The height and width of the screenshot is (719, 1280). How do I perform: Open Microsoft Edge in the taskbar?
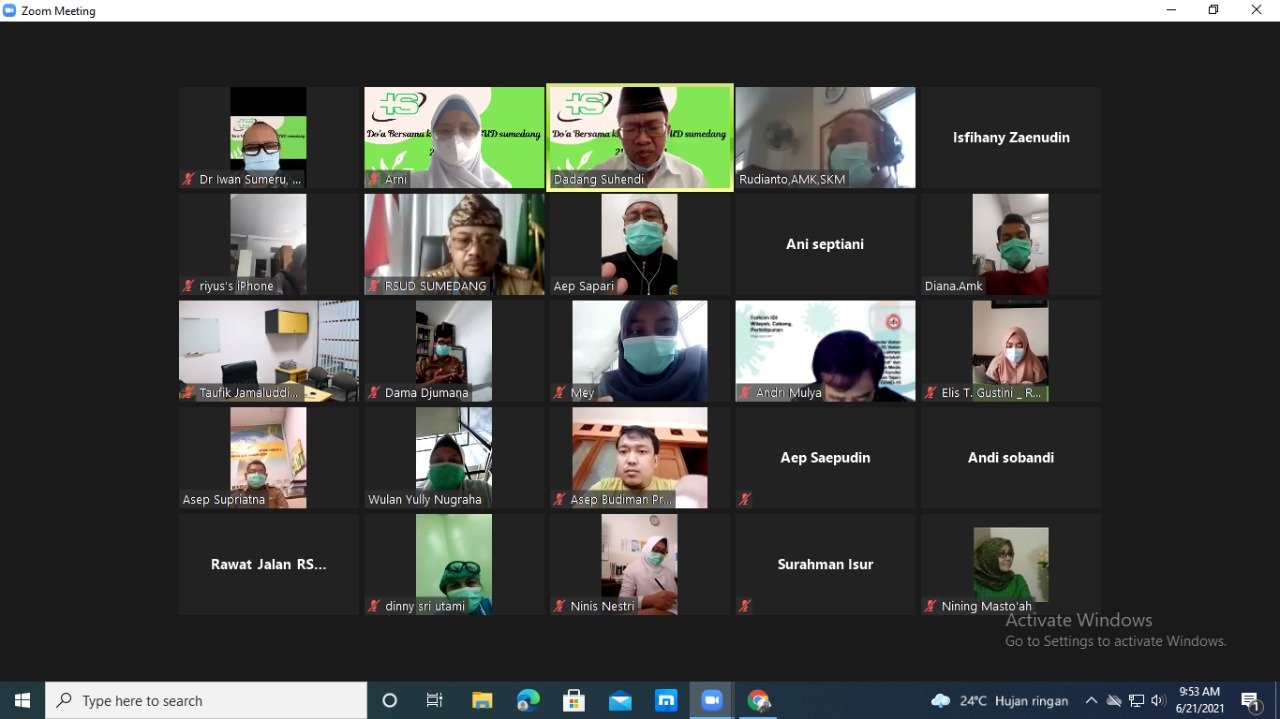click(x=528, y=701)
